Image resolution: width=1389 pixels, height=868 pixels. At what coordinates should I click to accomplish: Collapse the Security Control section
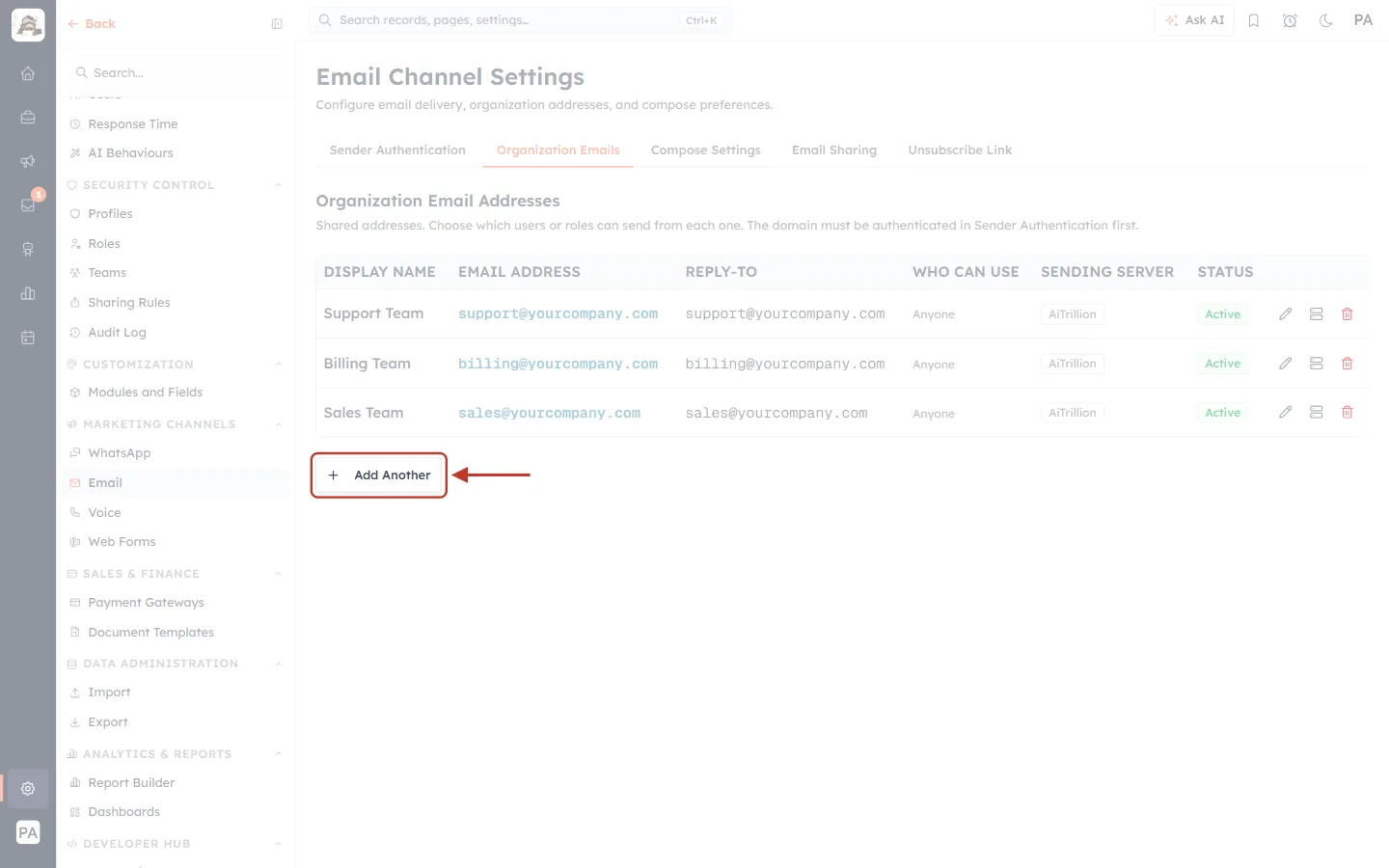click(279, 185)
